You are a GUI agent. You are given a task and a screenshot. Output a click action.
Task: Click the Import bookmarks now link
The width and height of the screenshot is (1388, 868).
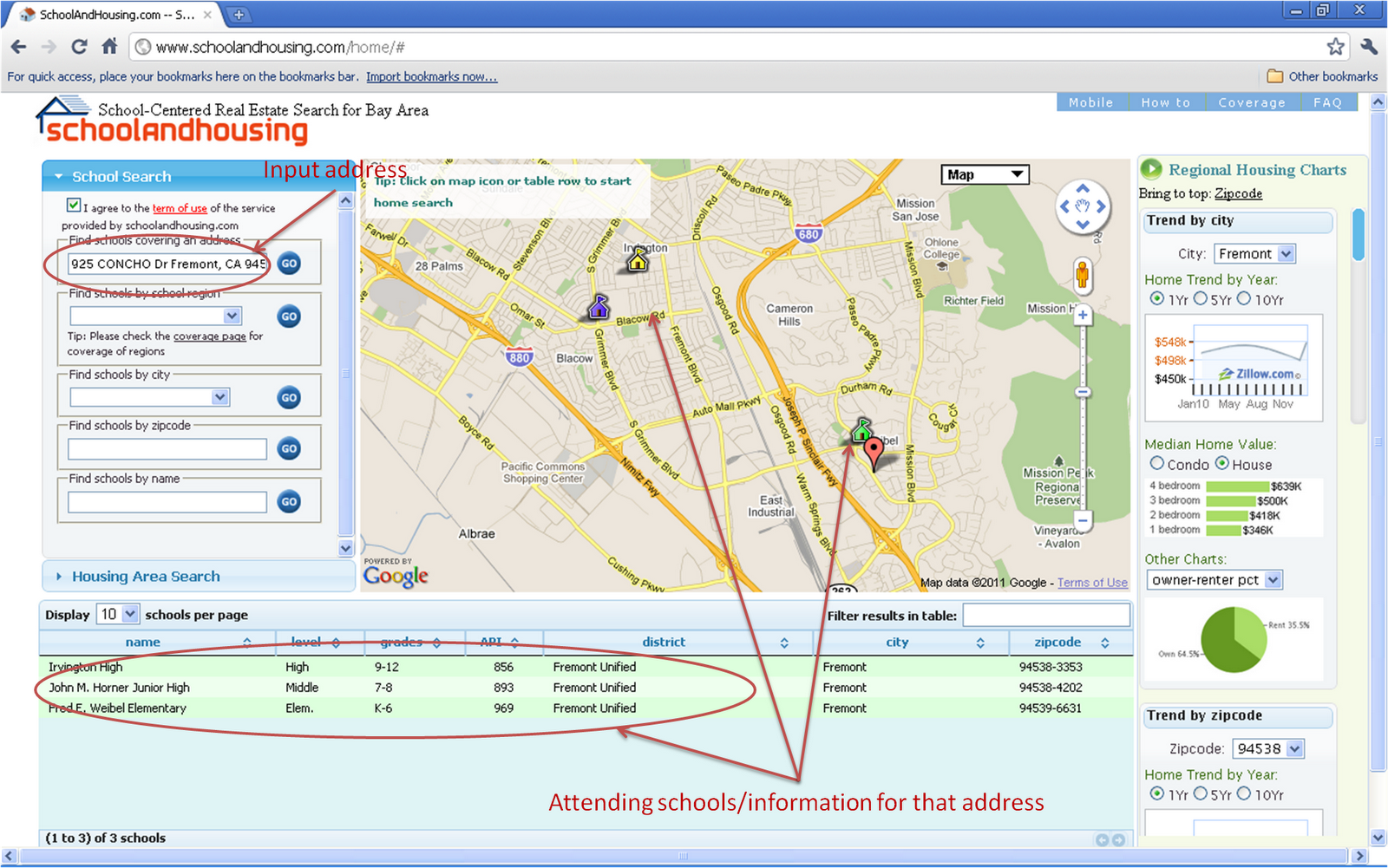tap(431, 77)
